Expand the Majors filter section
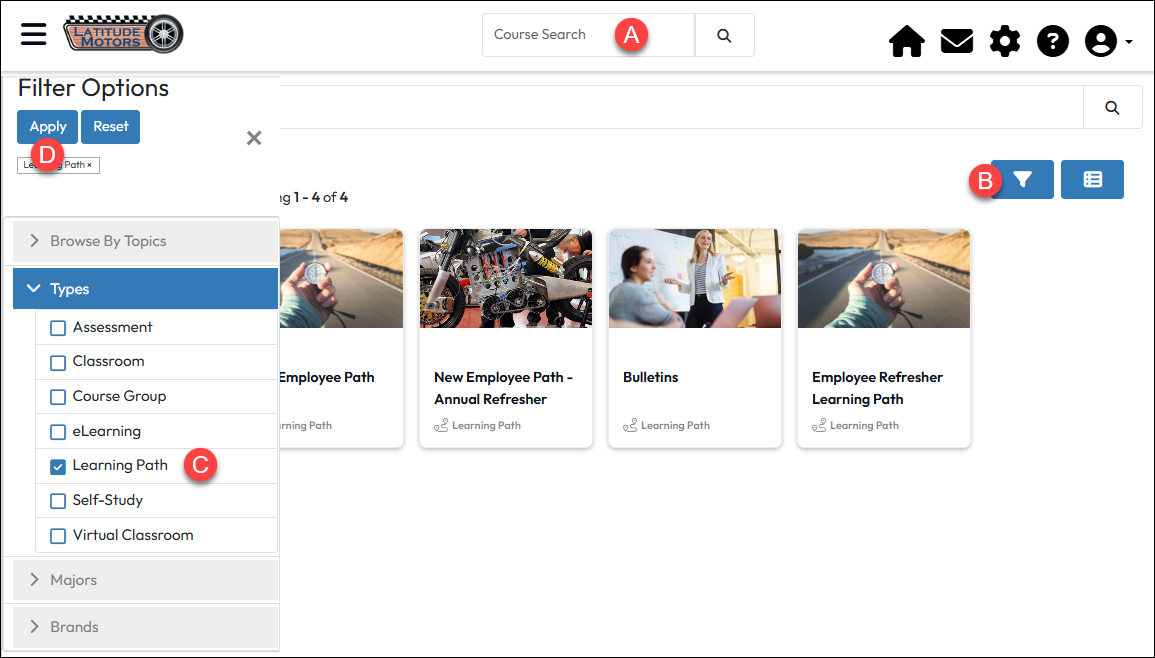The height and width of the screenshot is (658, 1155). point(145,580)
